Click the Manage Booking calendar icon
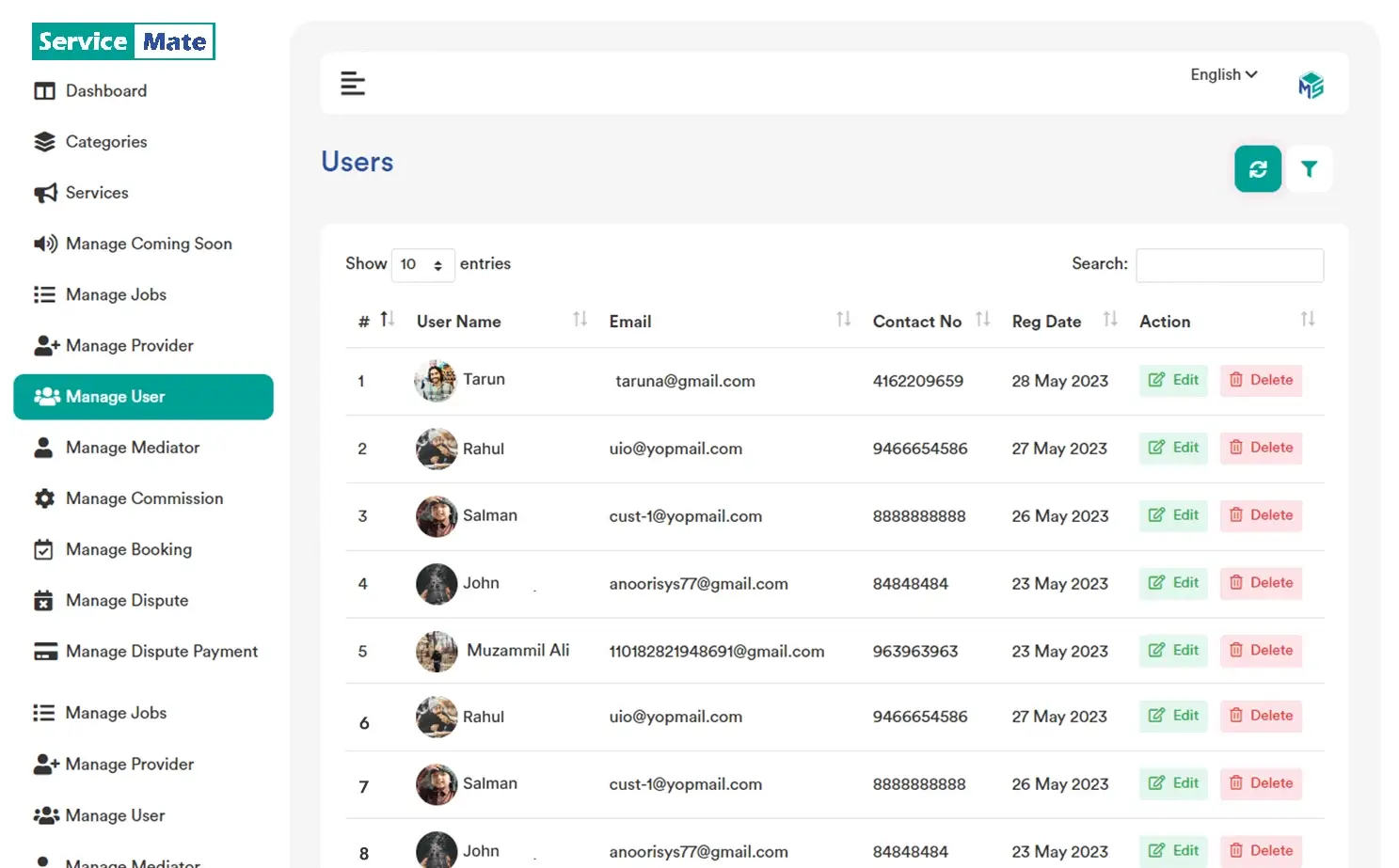Screen dimensions: 1399x868 point(44,549)
